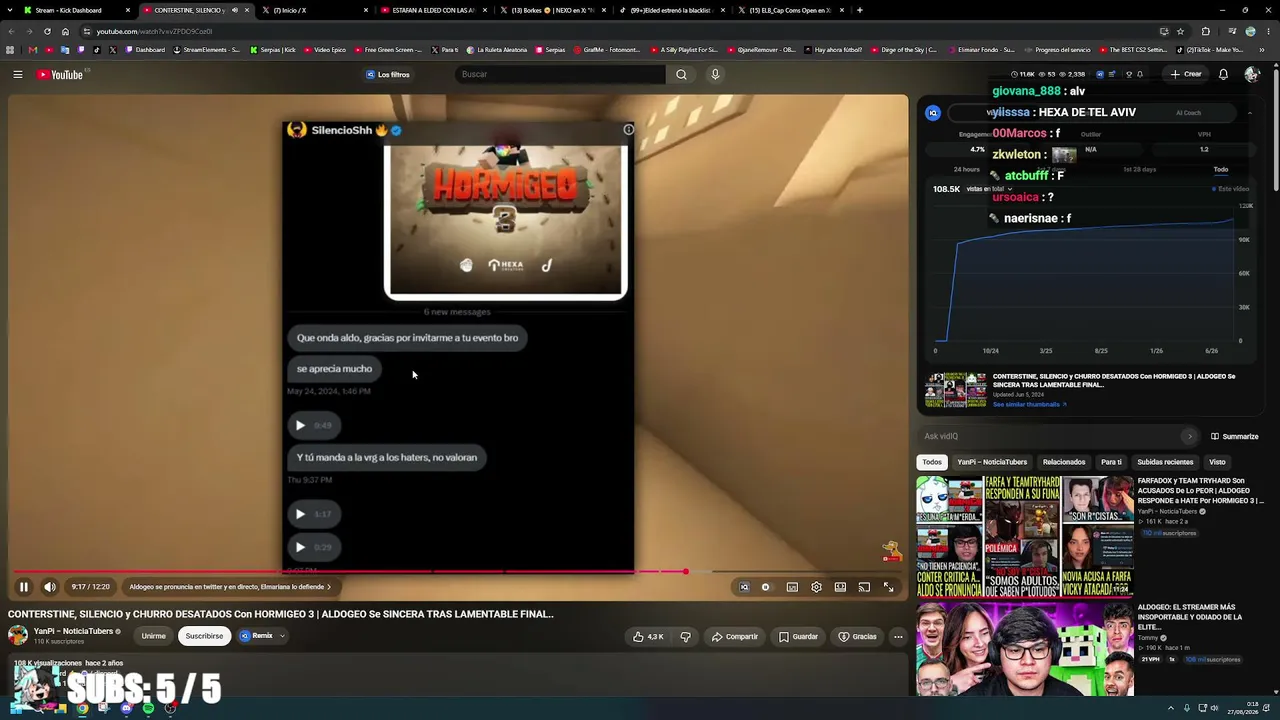Expand the video chapter title chevron
The image size is (1280, 720).
(x=328, y=587)
